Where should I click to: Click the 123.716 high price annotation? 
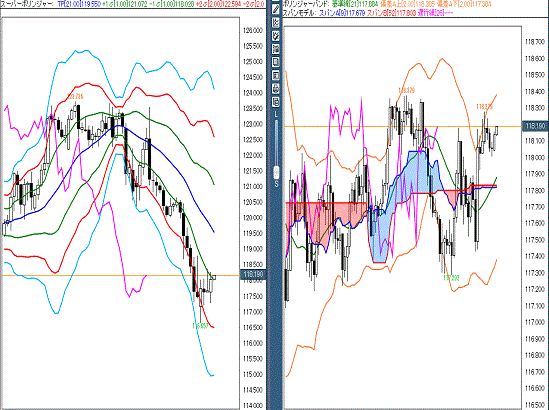click(75, 96)
